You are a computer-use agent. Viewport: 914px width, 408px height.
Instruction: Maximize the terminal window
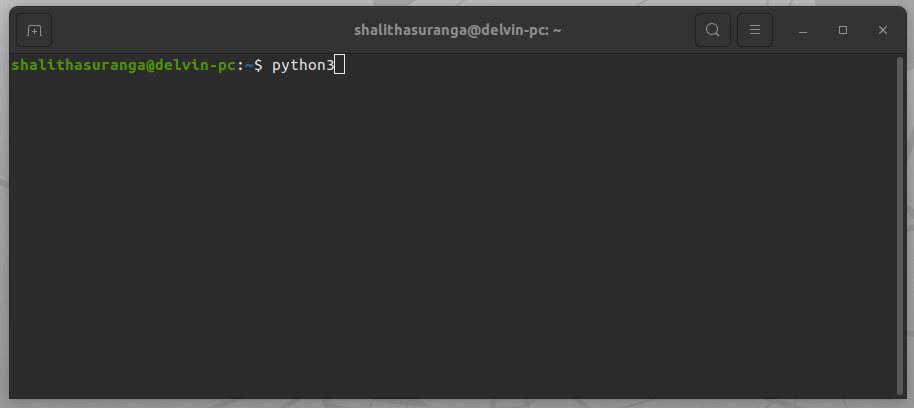click(842, 30)
